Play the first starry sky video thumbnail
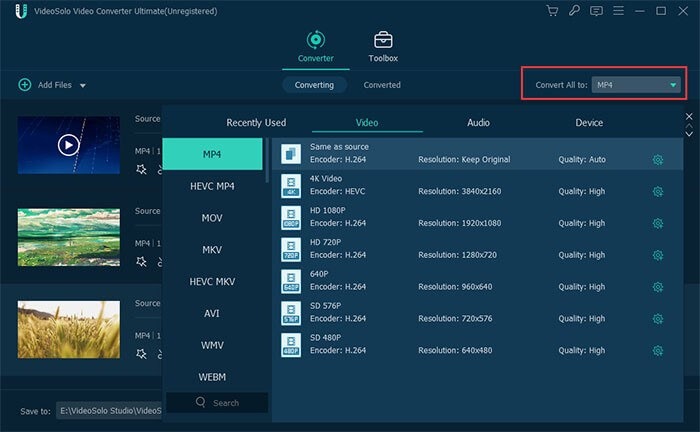This screenshot has width=700, height=432. point(68,145)
